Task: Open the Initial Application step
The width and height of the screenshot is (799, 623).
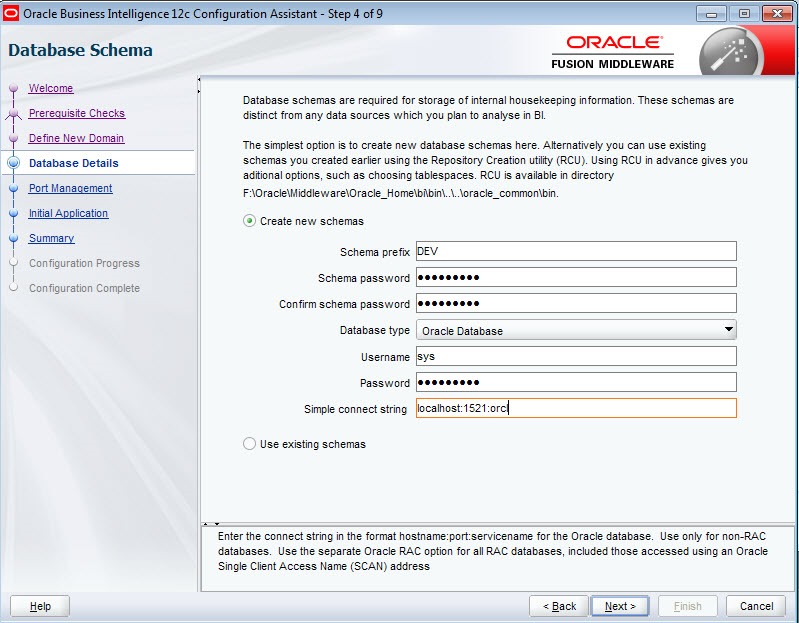Action: click(x=68, y=213)
